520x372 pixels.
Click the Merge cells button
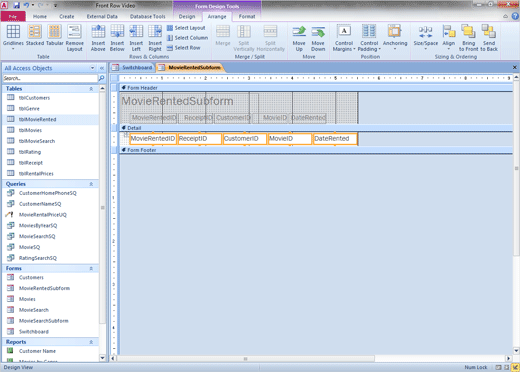pyautogui.click(x=223, y=35)
